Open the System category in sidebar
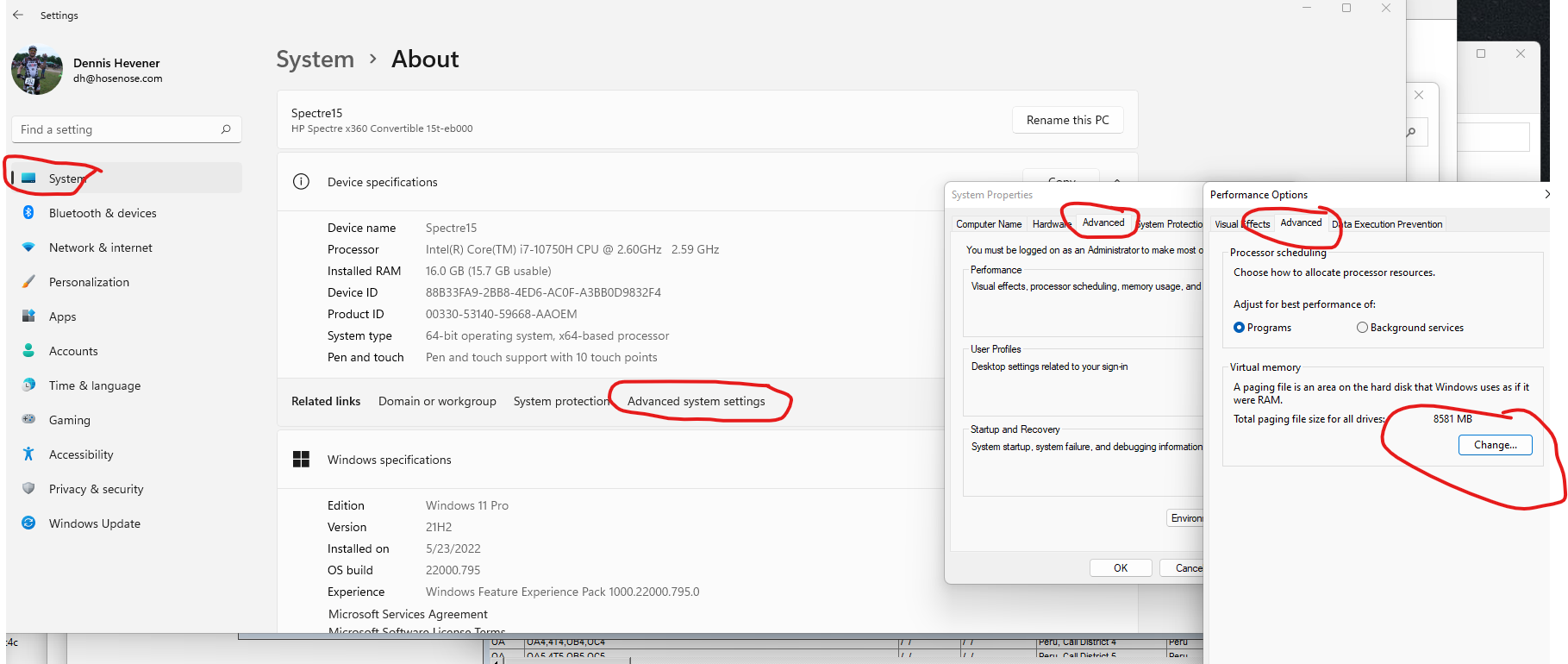 pos(126,179)
